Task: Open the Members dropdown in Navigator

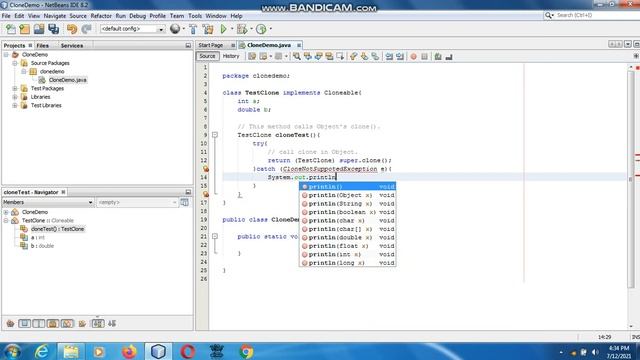Action: [90, 202]
